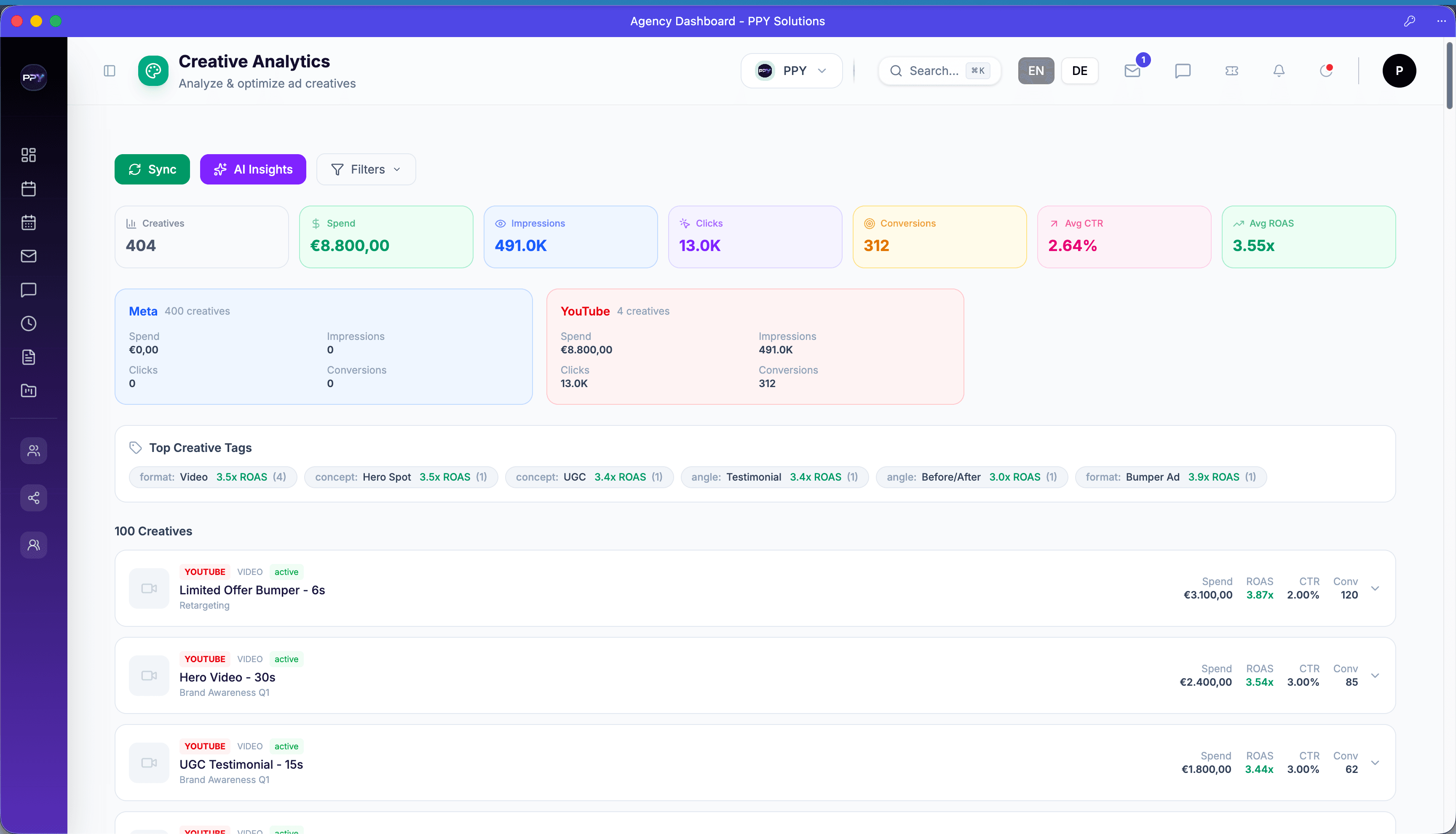Open the folder chart icon in the sidebar
Screen dimensions: 1456x834
coord(29,390)
